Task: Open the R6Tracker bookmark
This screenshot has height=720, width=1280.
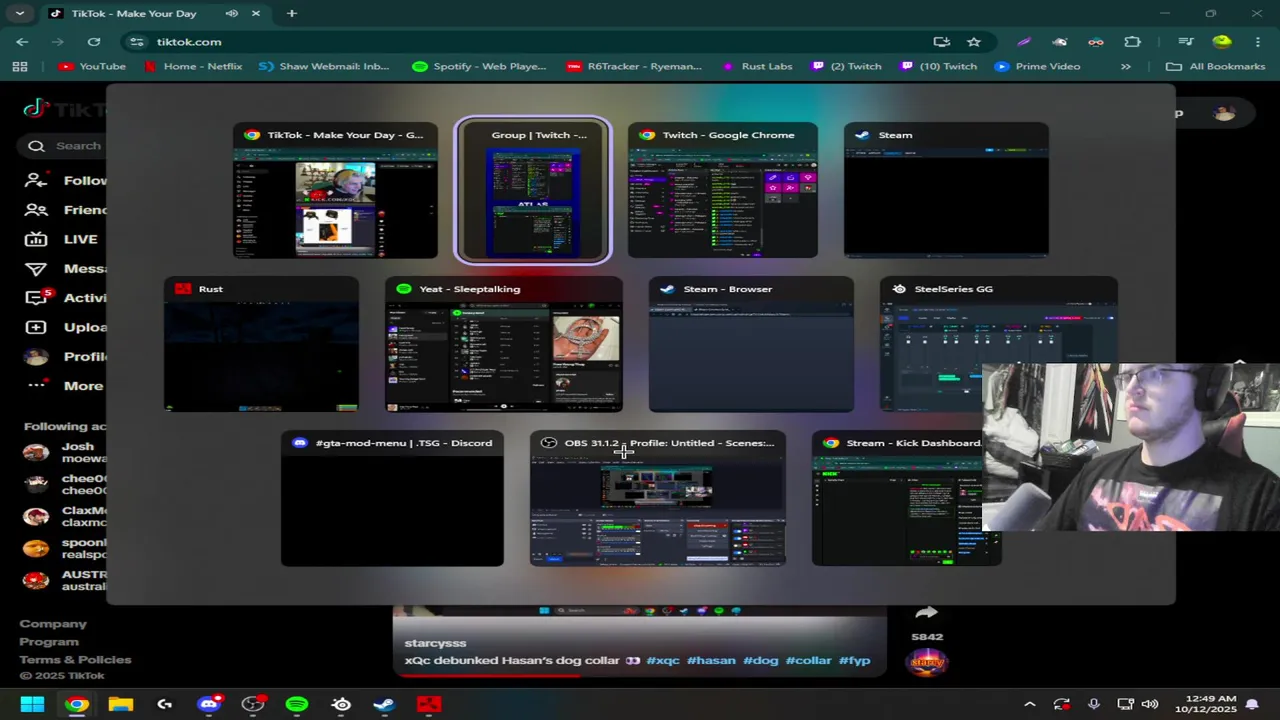Action: coord(634,66)
